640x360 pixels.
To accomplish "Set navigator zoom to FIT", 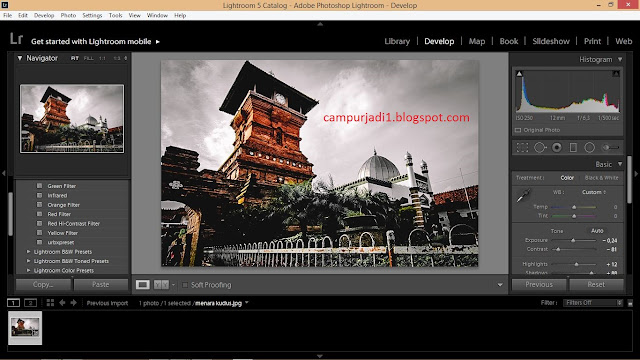I will click(74, 58).
